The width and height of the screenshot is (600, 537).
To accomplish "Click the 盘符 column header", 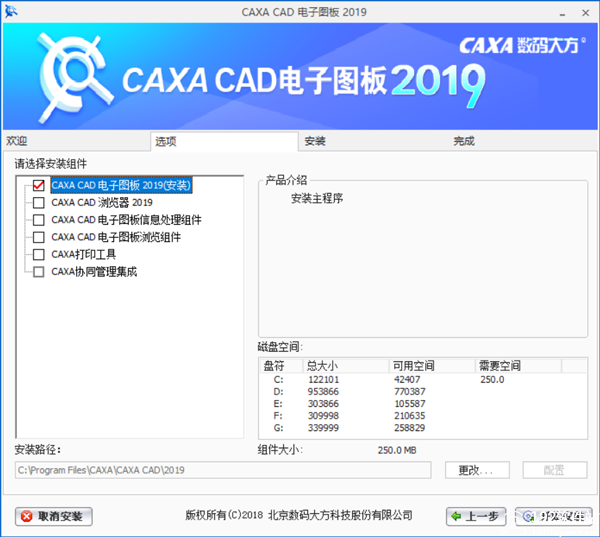I will pos(281,366).
